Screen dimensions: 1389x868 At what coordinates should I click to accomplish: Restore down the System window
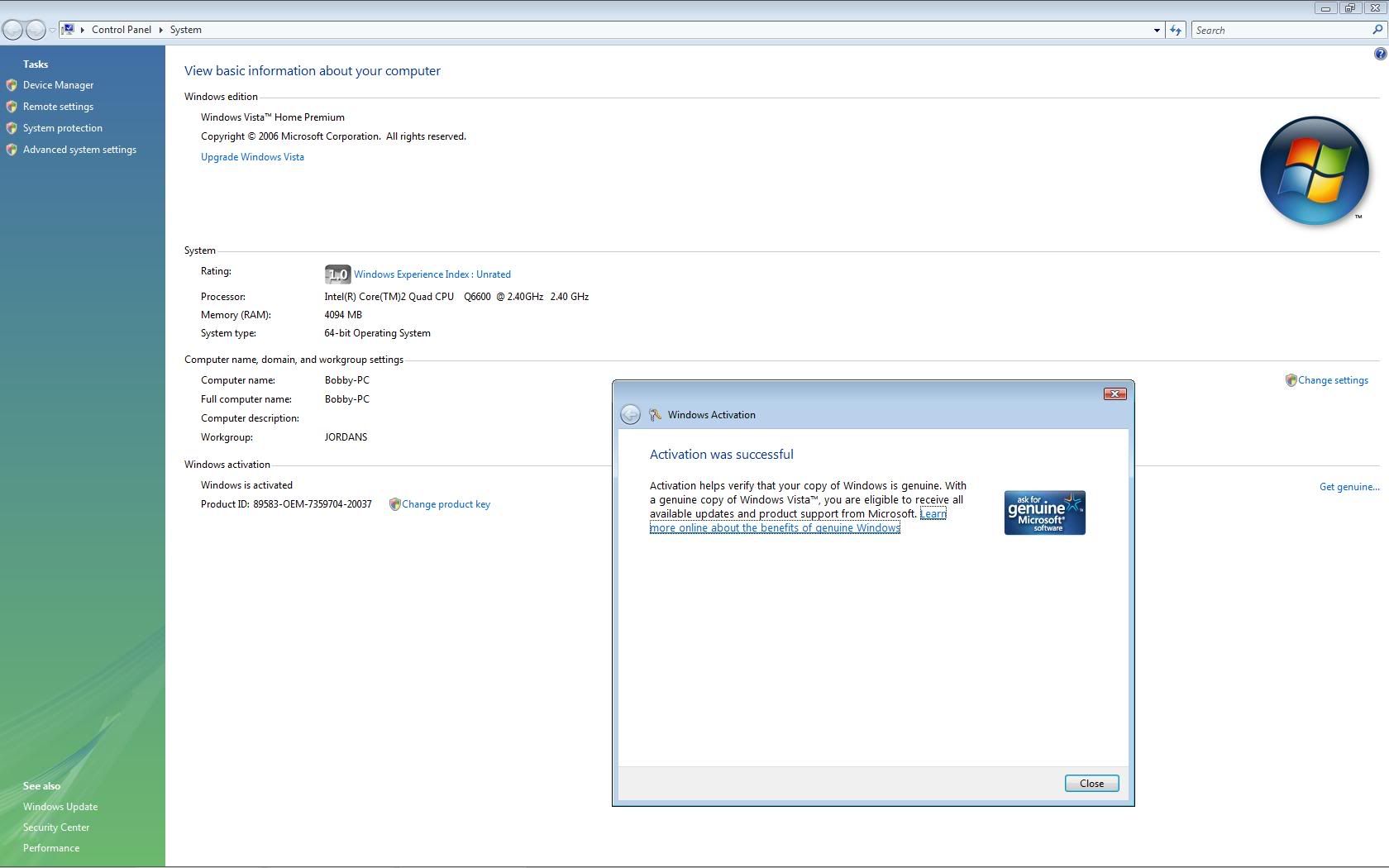pos(1349,8)
